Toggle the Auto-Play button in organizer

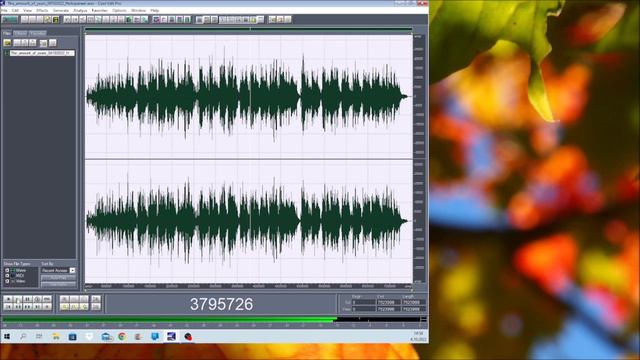click(x=58, y=278)
